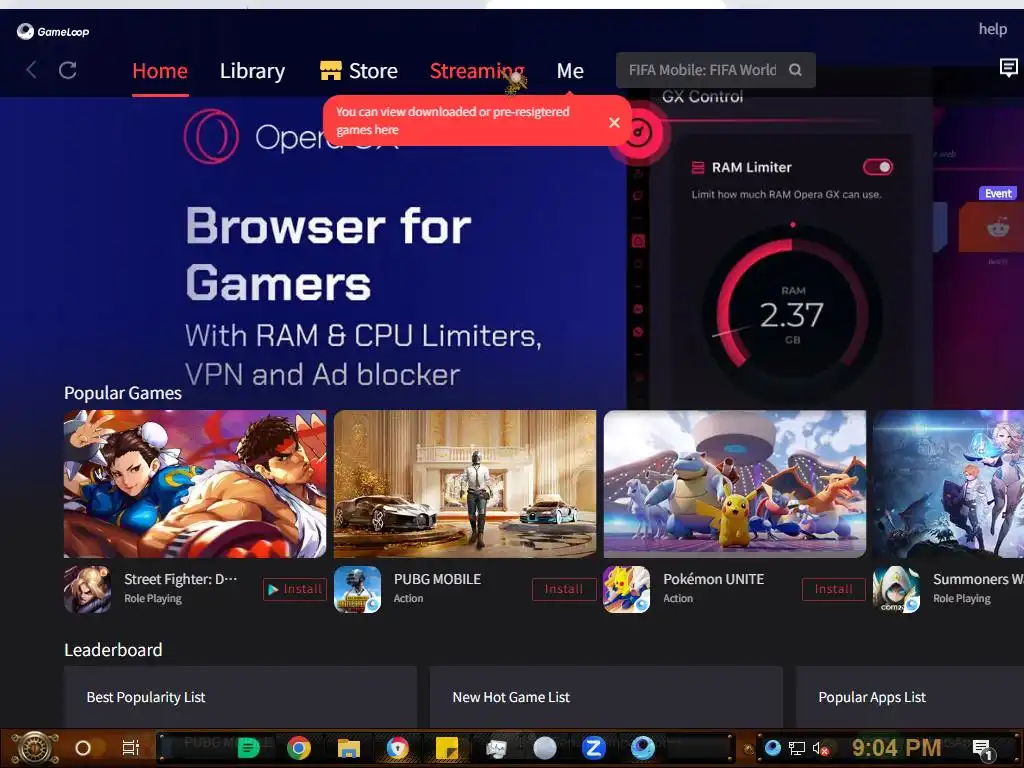Click the Pokémon UNITE title text

point(713,579)
